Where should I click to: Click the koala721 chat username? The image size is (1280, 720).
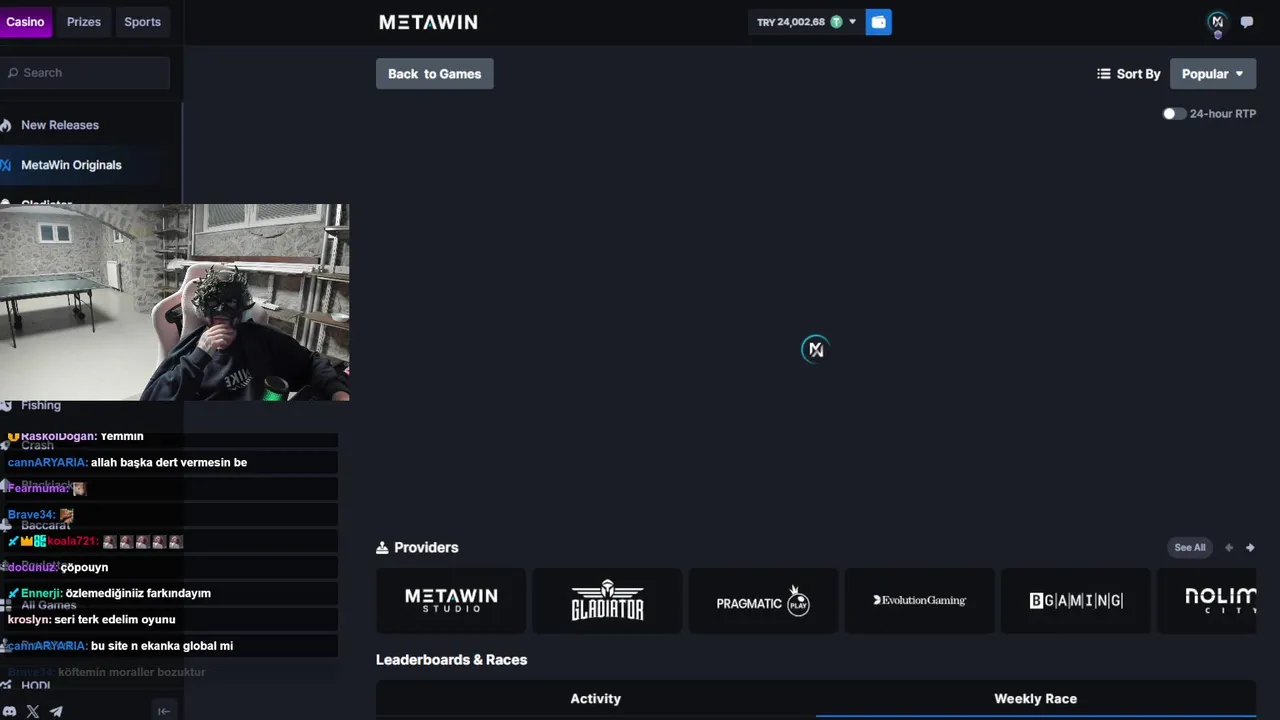pyautogui.click(x=72, y=542)
